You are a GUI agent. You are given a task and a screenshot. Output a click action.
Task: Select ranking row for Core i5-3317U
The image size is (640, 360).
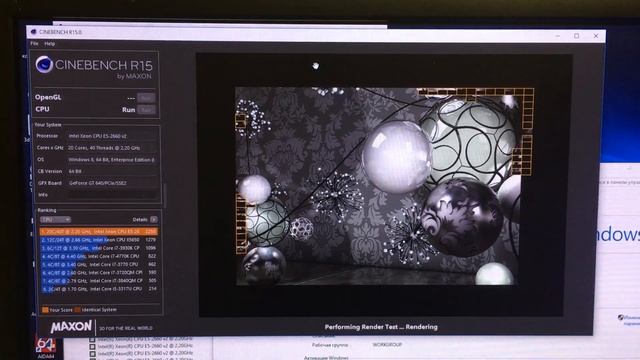point(98,289)
